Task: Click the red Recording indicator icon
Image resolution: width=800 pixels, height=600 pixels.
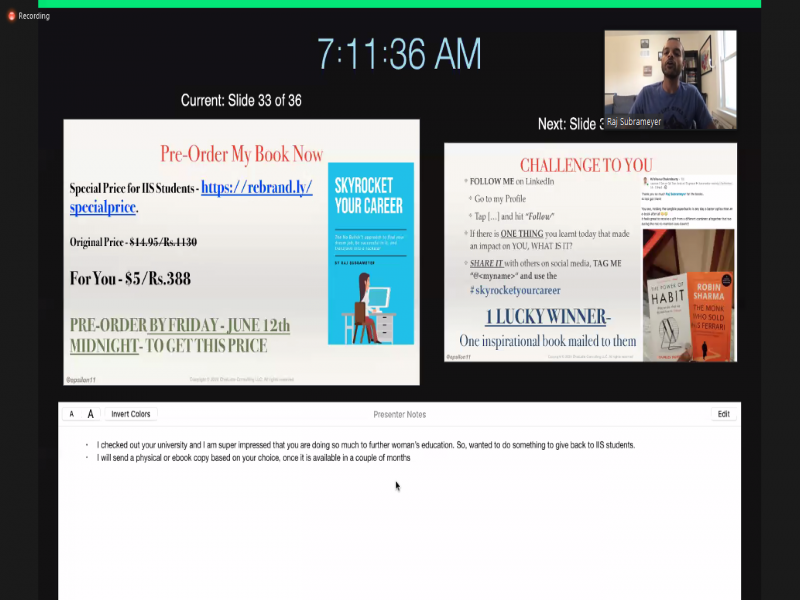Action: [12, 16]
